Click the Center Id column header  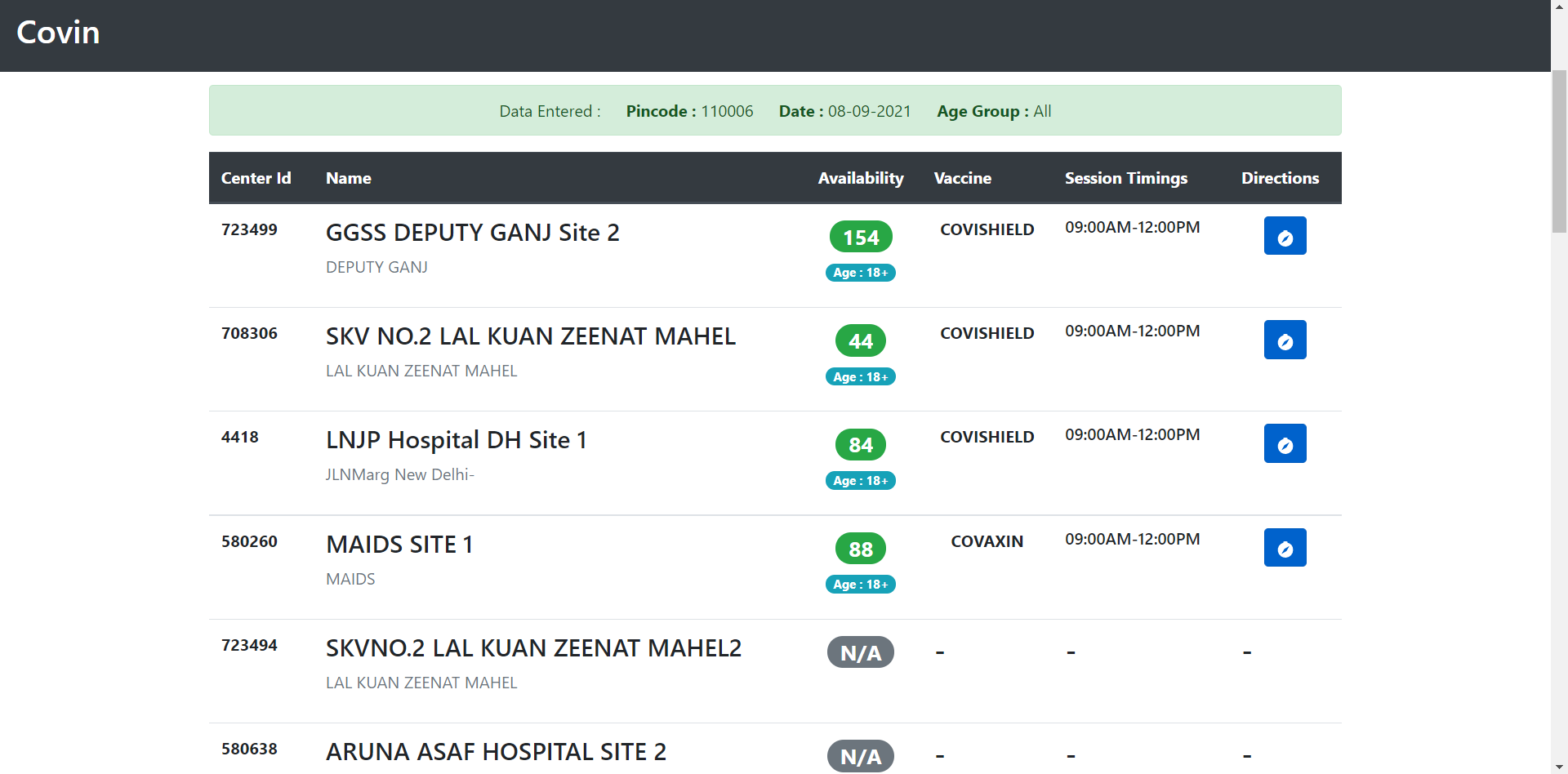pyautogui.click(x=256, y=178)
